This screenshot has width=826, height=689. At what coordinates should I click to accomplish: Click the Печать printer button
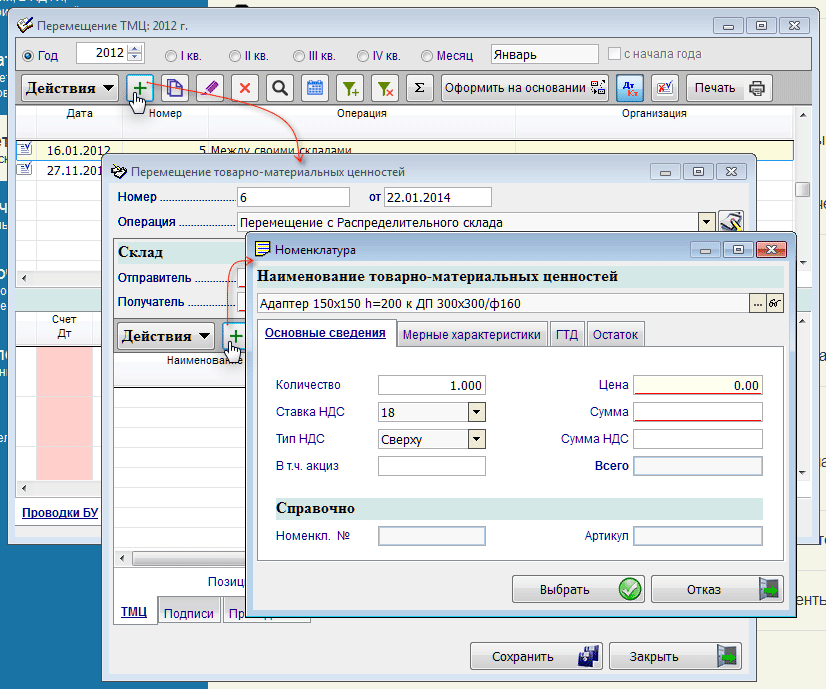click(730, 87)
